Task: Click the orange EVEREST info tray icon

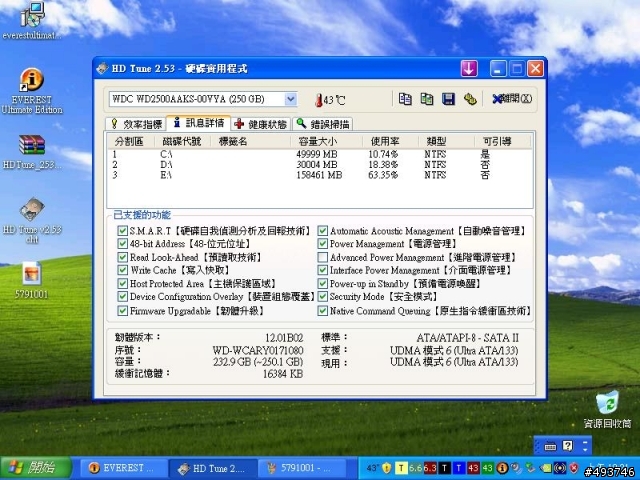Action: coord(502,468)
